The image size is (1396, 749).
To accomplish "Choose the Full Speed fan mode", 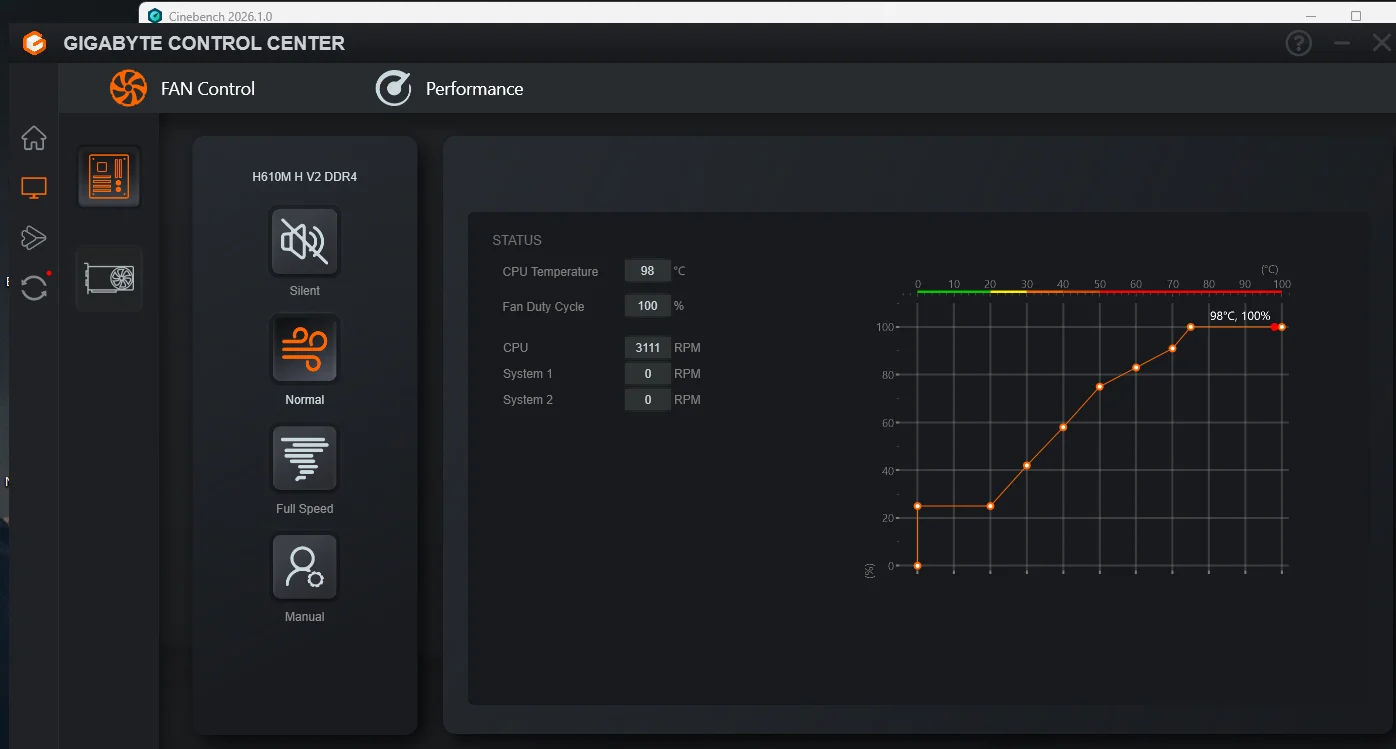I will pyautogui.click(x=305, y=458).
